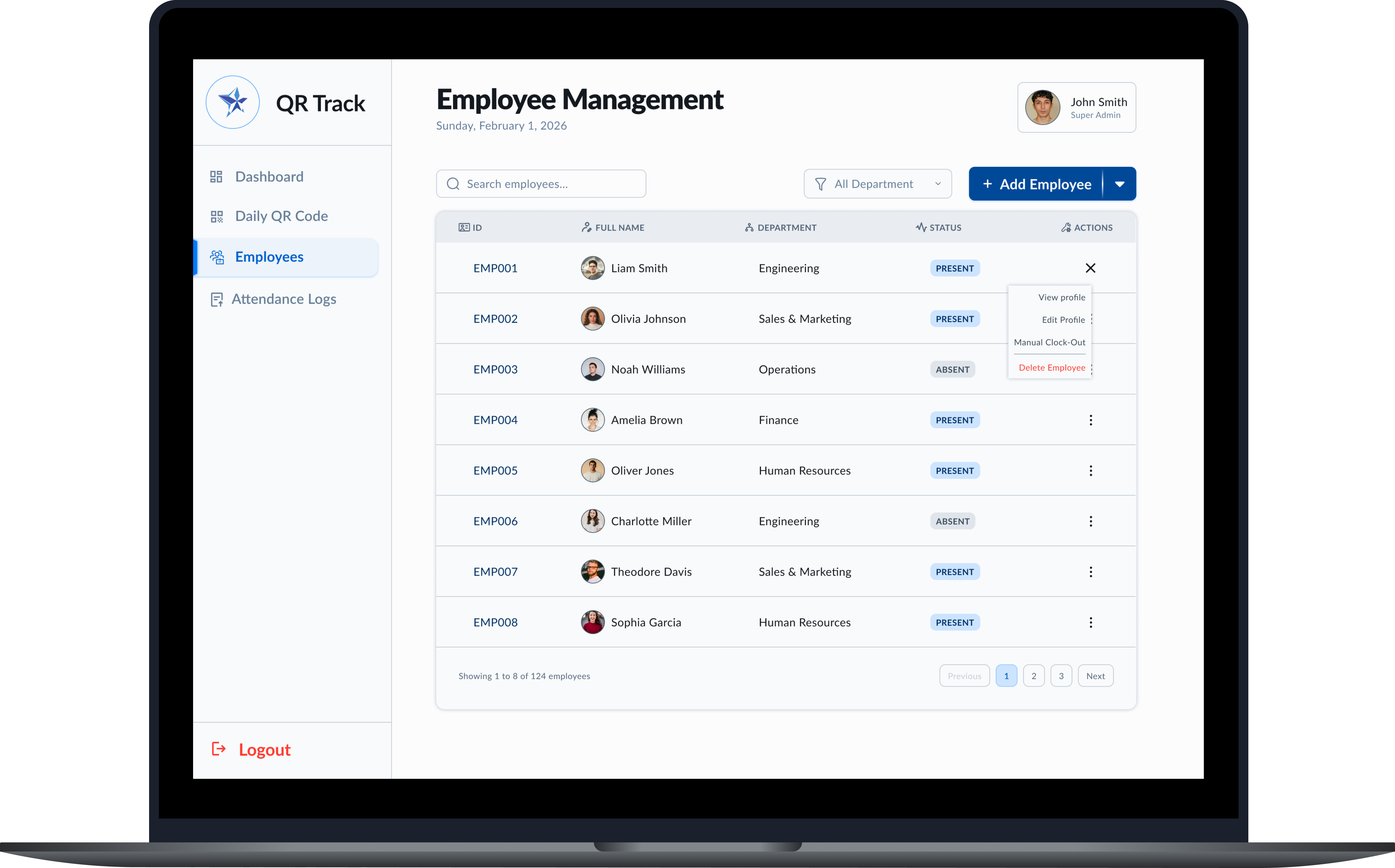
Task: Open actions menu for Amelia Brown
Action: click(1091, 420)
